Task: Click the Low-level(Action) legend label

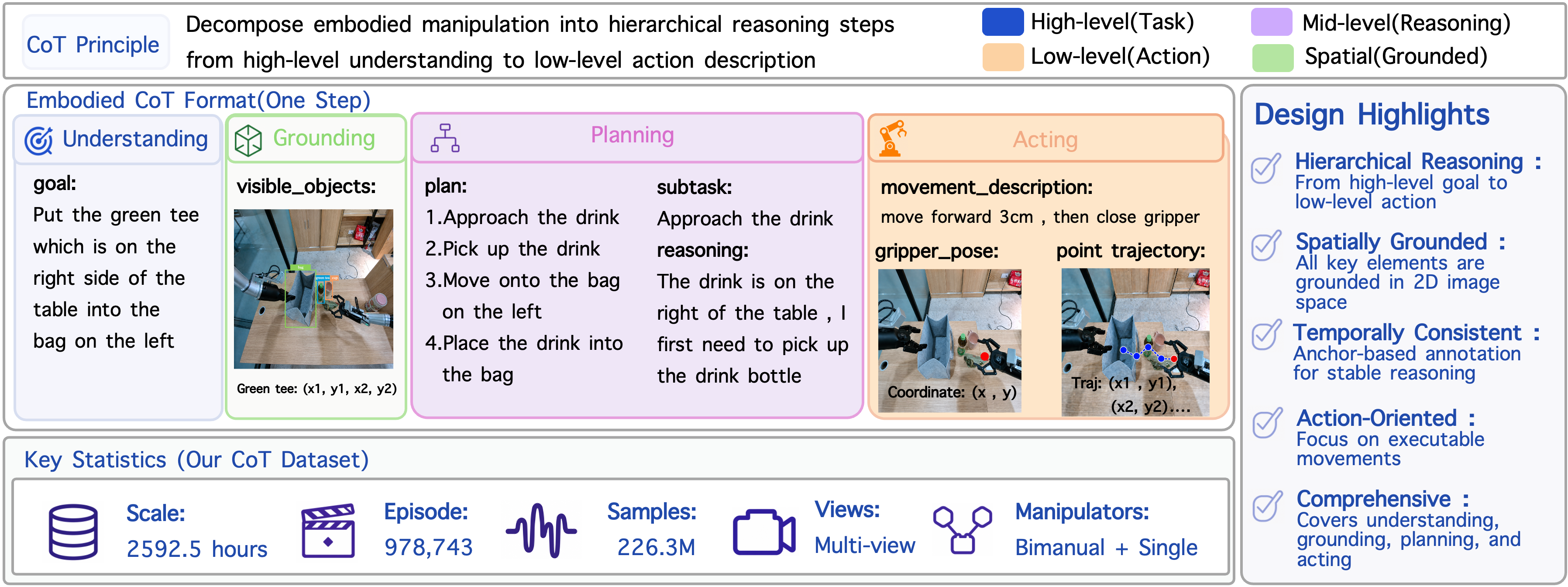Action: tap(1120, 57)
